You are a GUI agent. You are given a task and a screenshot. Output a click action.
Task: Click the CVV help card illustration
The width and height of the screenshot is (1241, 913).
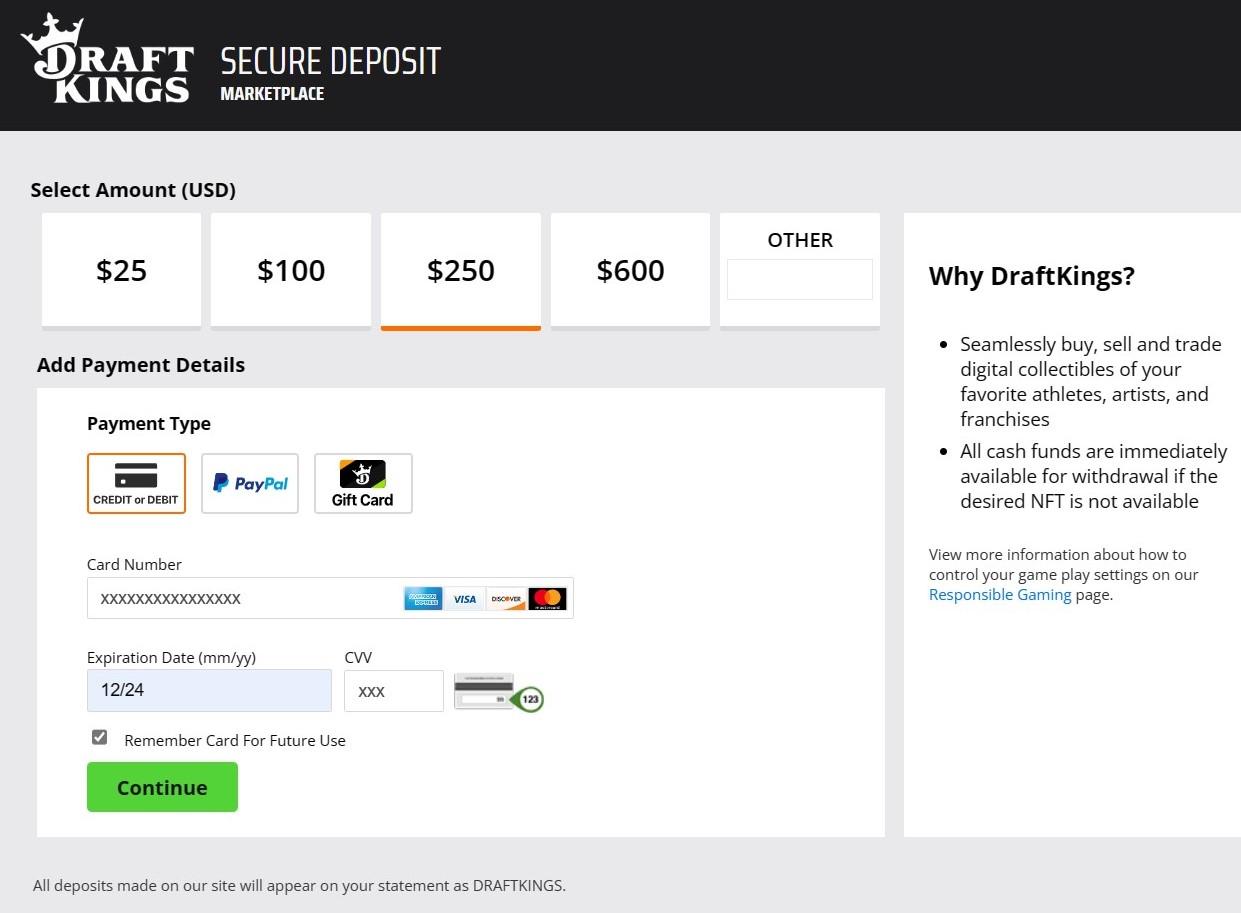(499, 692)
